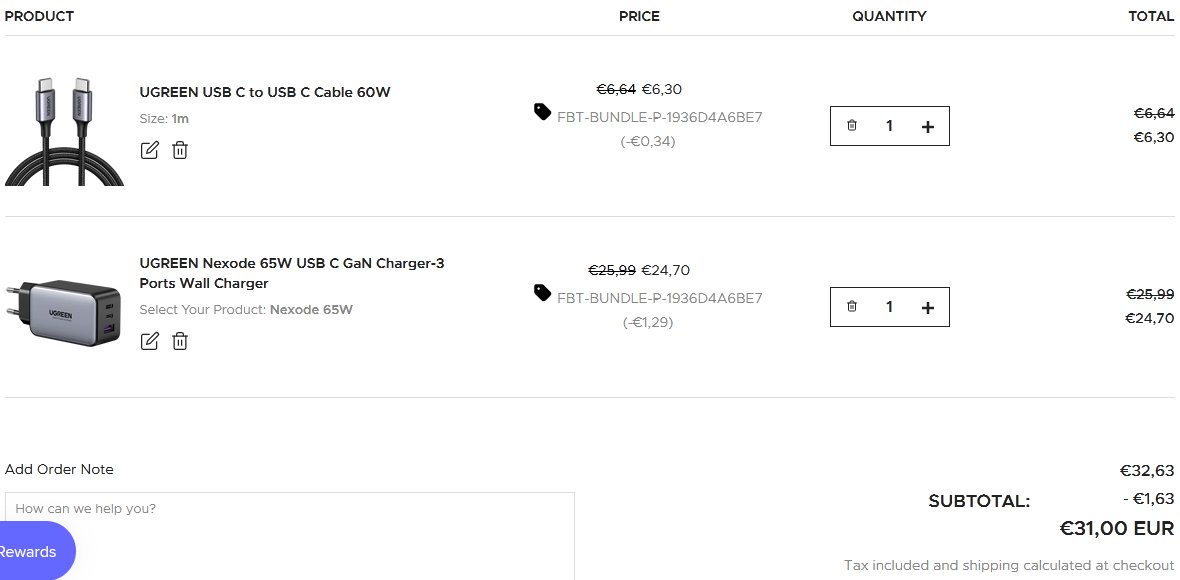Delete the USB C Cable from cart

180,150
